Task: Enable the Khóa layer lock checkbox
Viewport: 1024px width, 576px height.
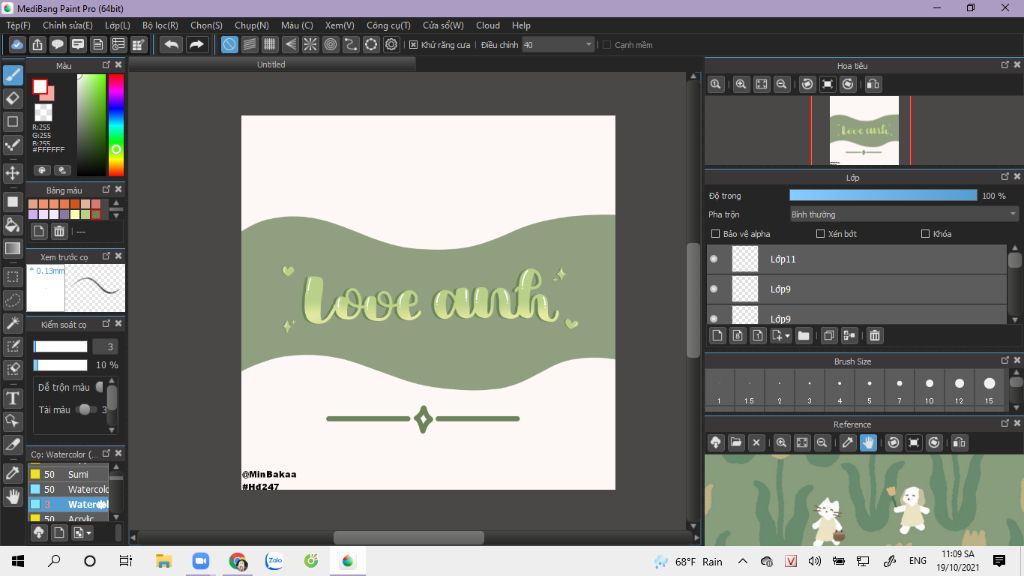Action: [x=925, y=234]
